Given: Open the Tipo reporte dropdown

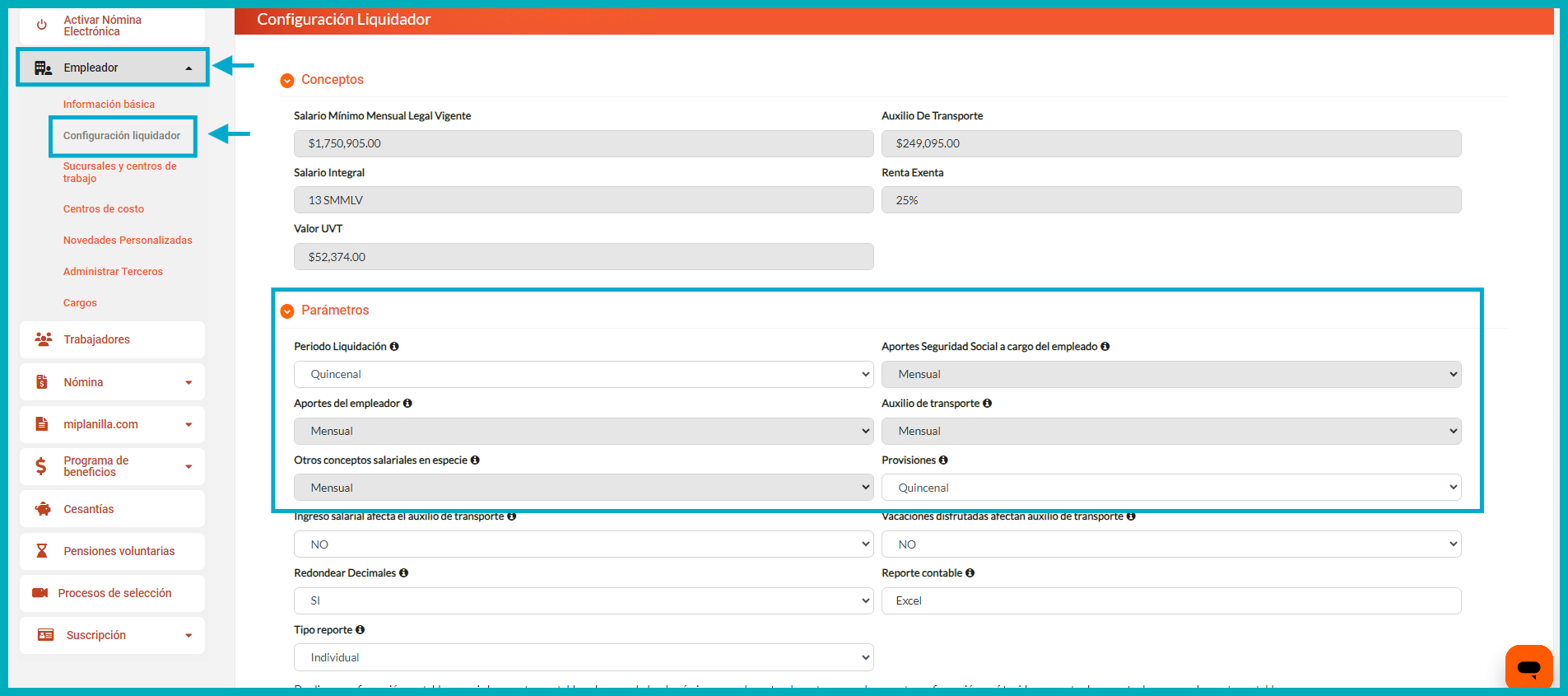Looking at the screenshot, I should click(x=583, y=658).
